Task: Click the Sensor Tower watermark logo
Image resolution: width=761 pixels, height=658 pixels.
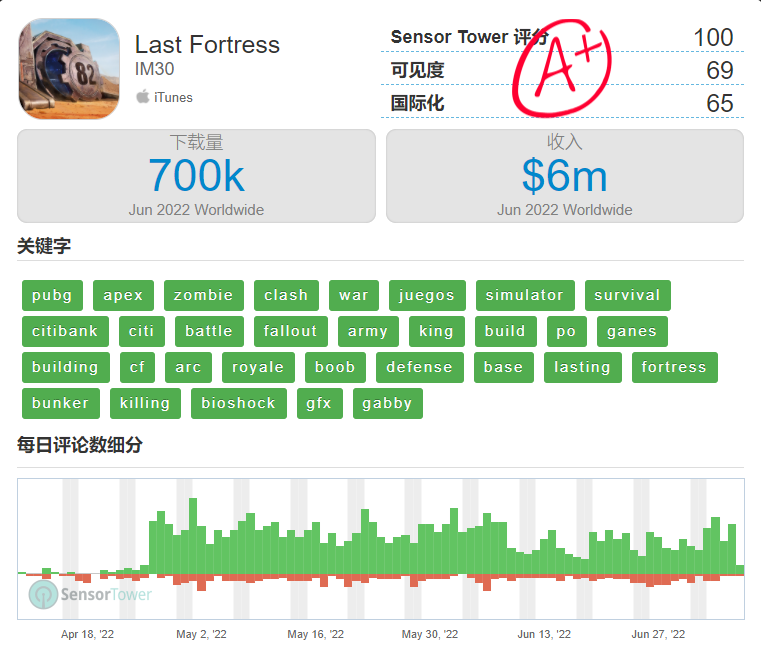Action: pyautogui.click(x=90, y=594)
